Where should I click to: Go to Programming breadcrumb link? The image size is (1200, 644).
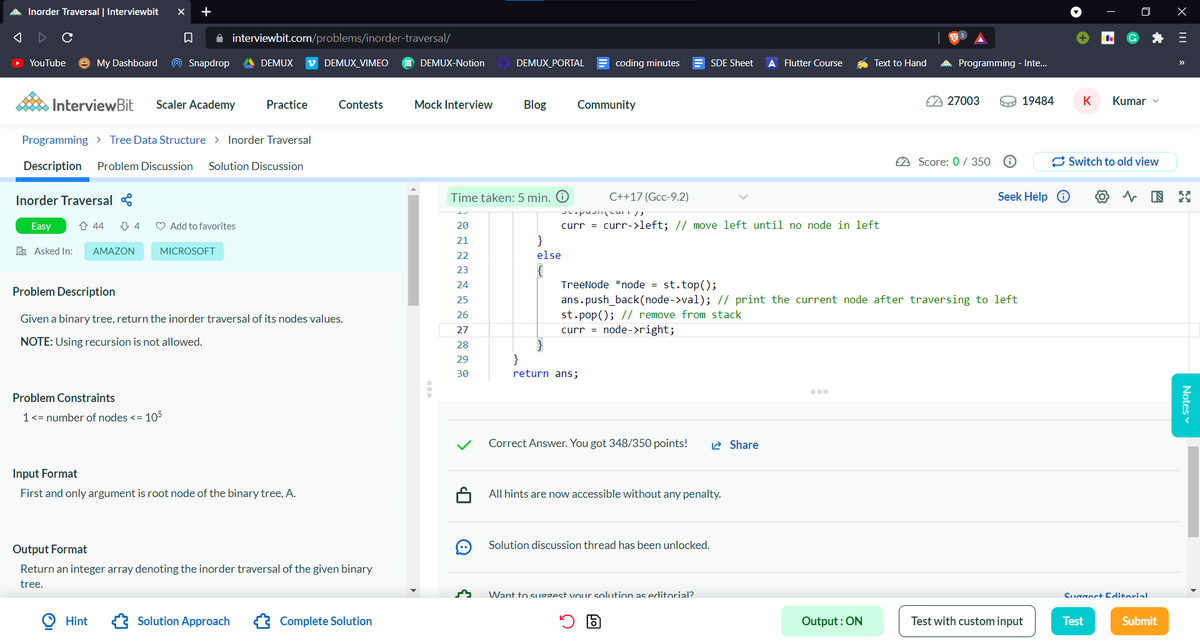[x=55, y=140]
